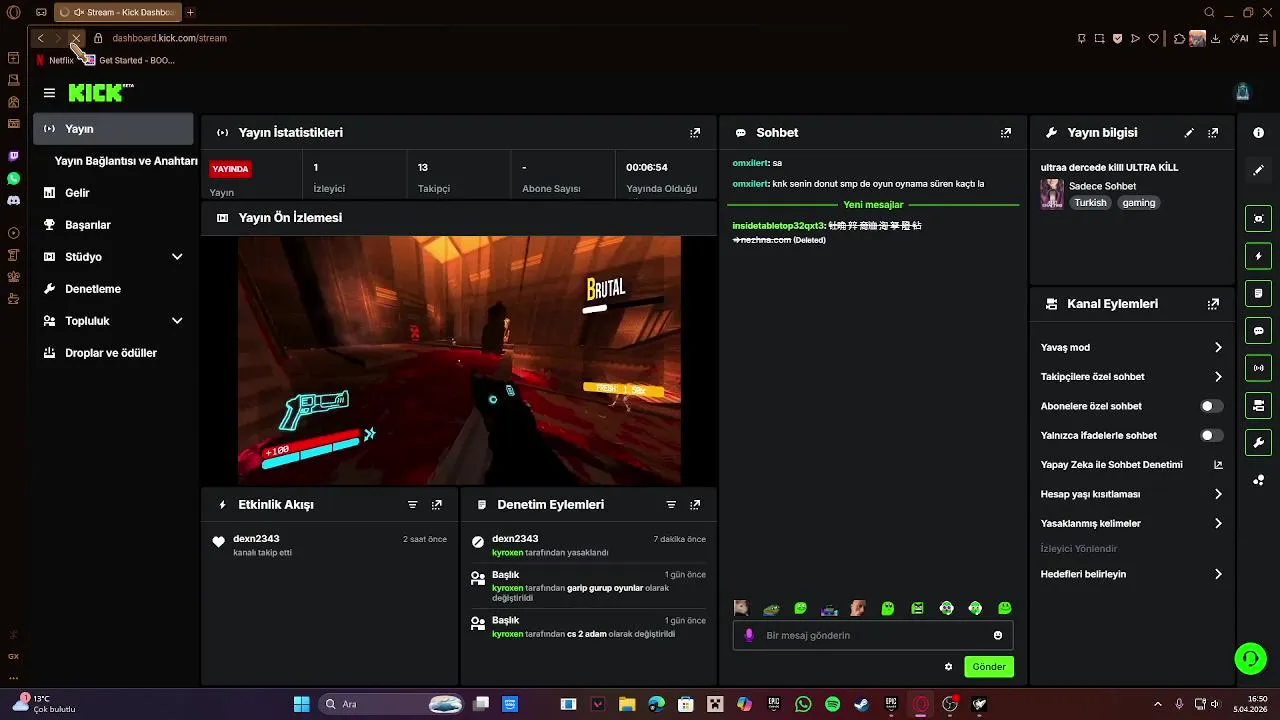Click the stream preview video

click(x=459, y=361)
